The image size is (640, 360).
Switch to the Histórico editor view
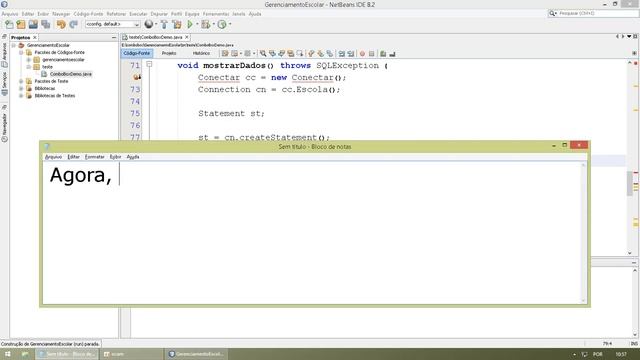pyautogui.click(x=201, y=53)
